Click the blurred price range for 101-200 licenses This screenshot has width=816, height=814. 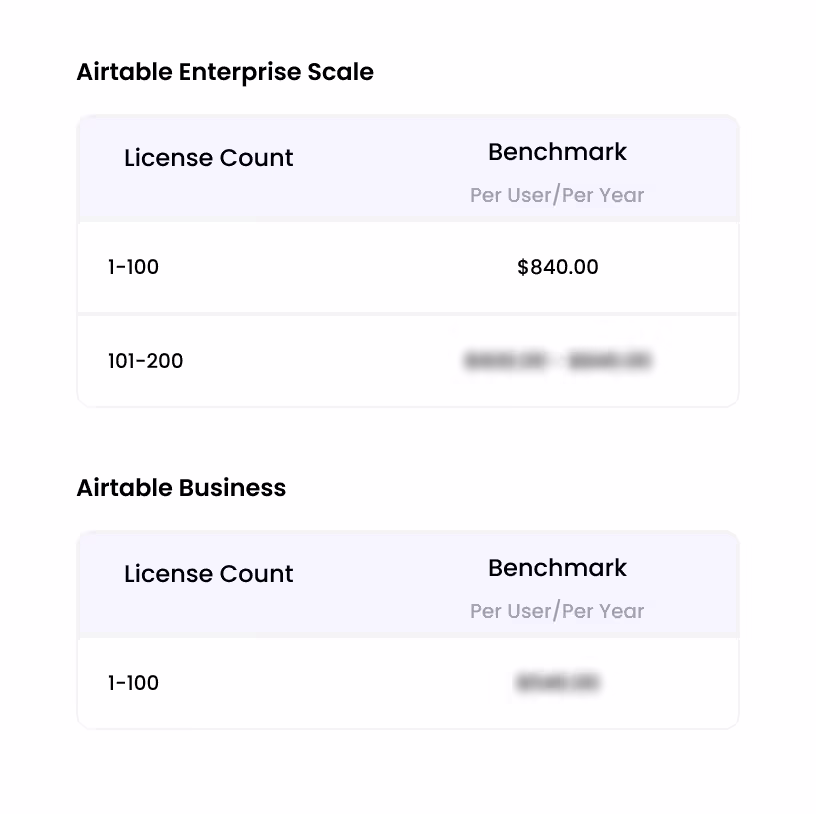click(x=557, y=361)
